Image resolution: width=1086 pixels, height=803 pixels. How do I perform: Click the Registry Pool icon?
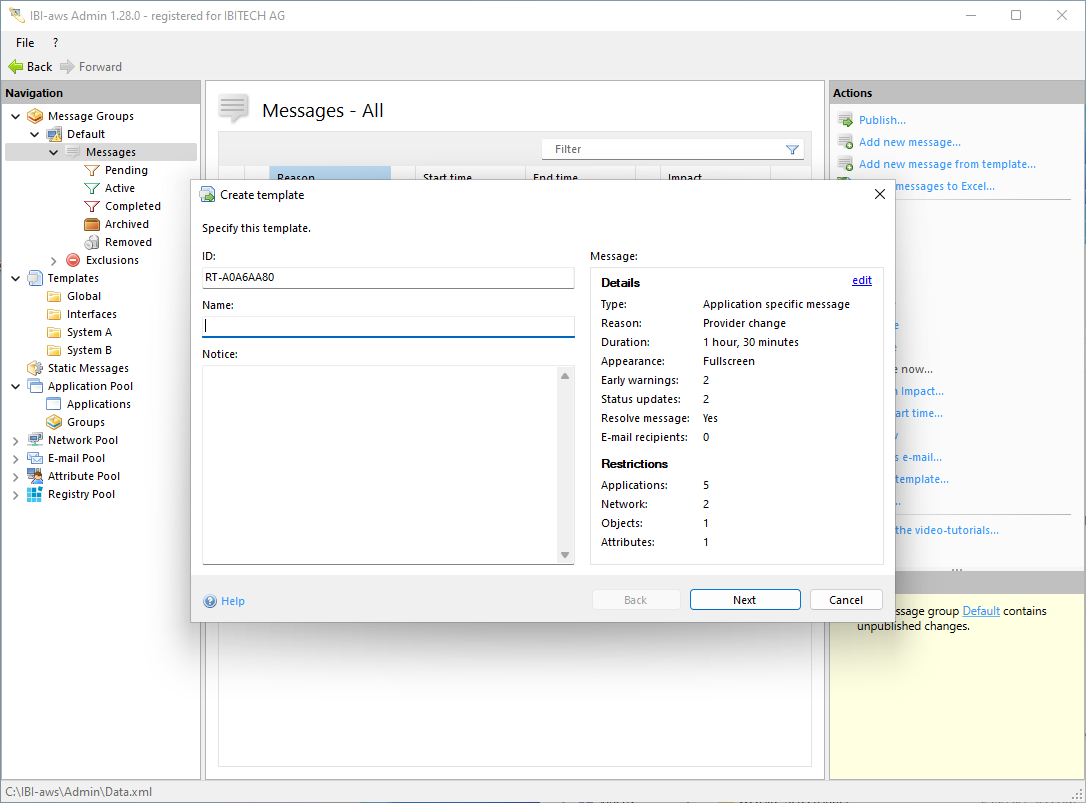35,494
